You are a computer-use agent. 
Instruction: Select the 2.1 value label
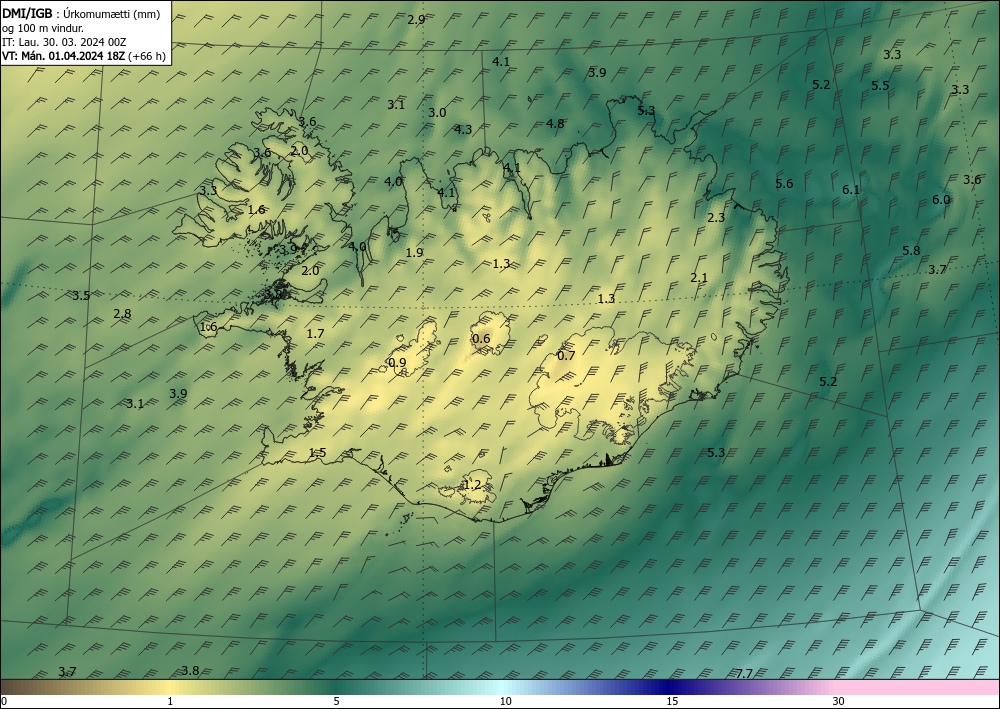(699, 277)
